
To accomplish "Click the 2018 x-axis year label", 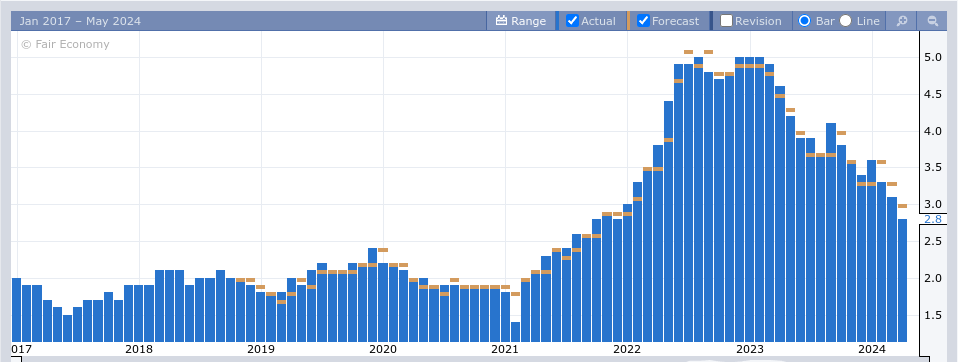I will (x=139, y=349).
